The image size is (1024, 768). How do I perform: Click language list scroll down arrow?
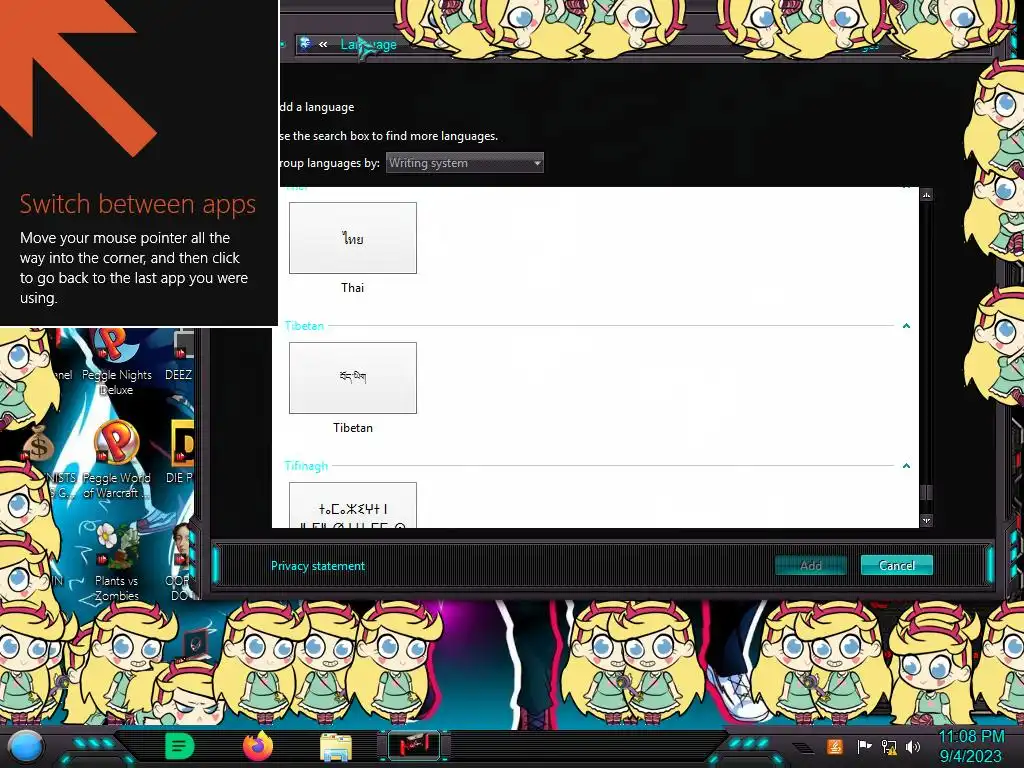click(926, 520)
